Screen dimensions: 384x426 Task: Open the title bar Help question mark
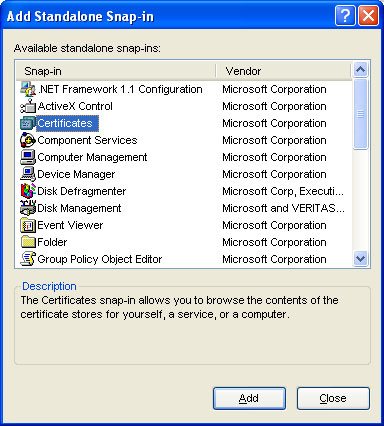(x=345, y=15)
